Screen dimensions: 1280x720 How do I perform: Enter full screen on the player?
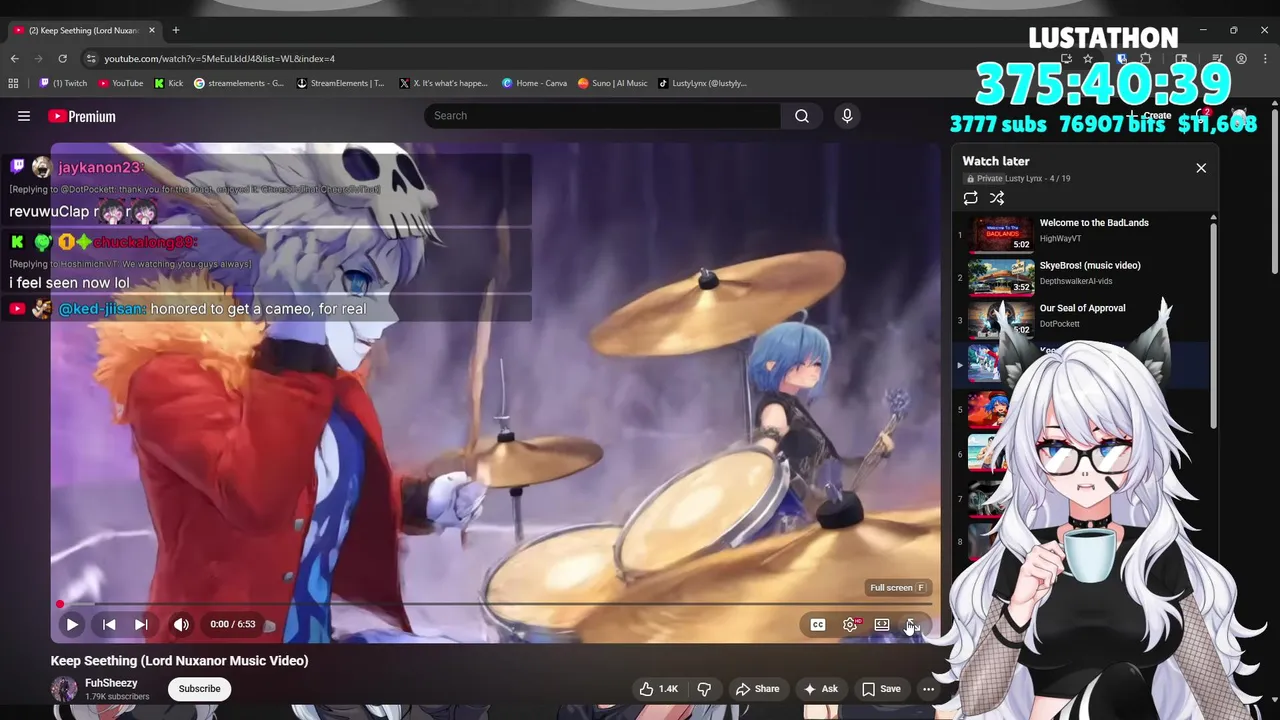[x=912, y=624]
